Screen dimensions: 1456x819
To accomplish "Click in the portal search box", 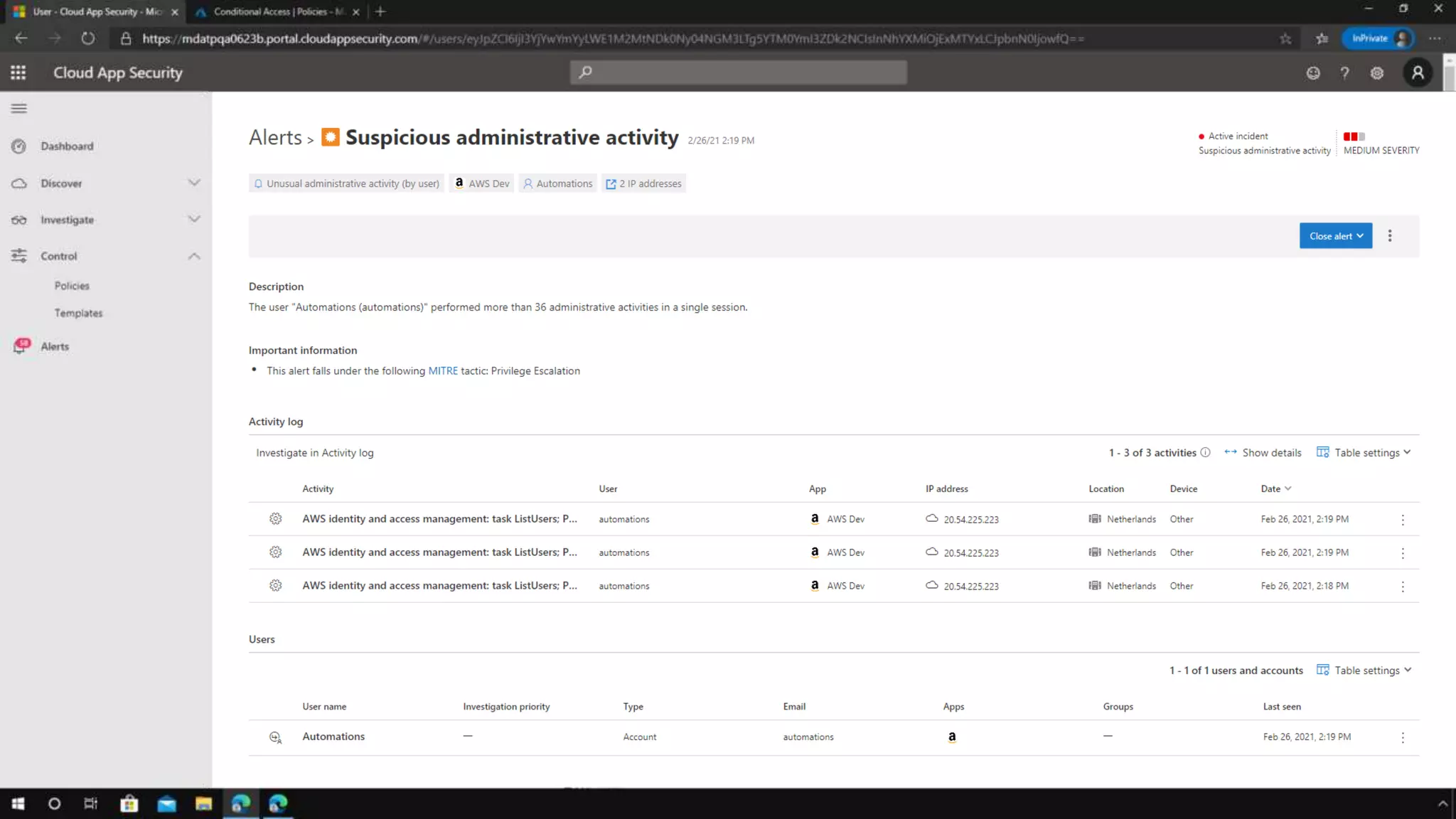I will [738, 72].
